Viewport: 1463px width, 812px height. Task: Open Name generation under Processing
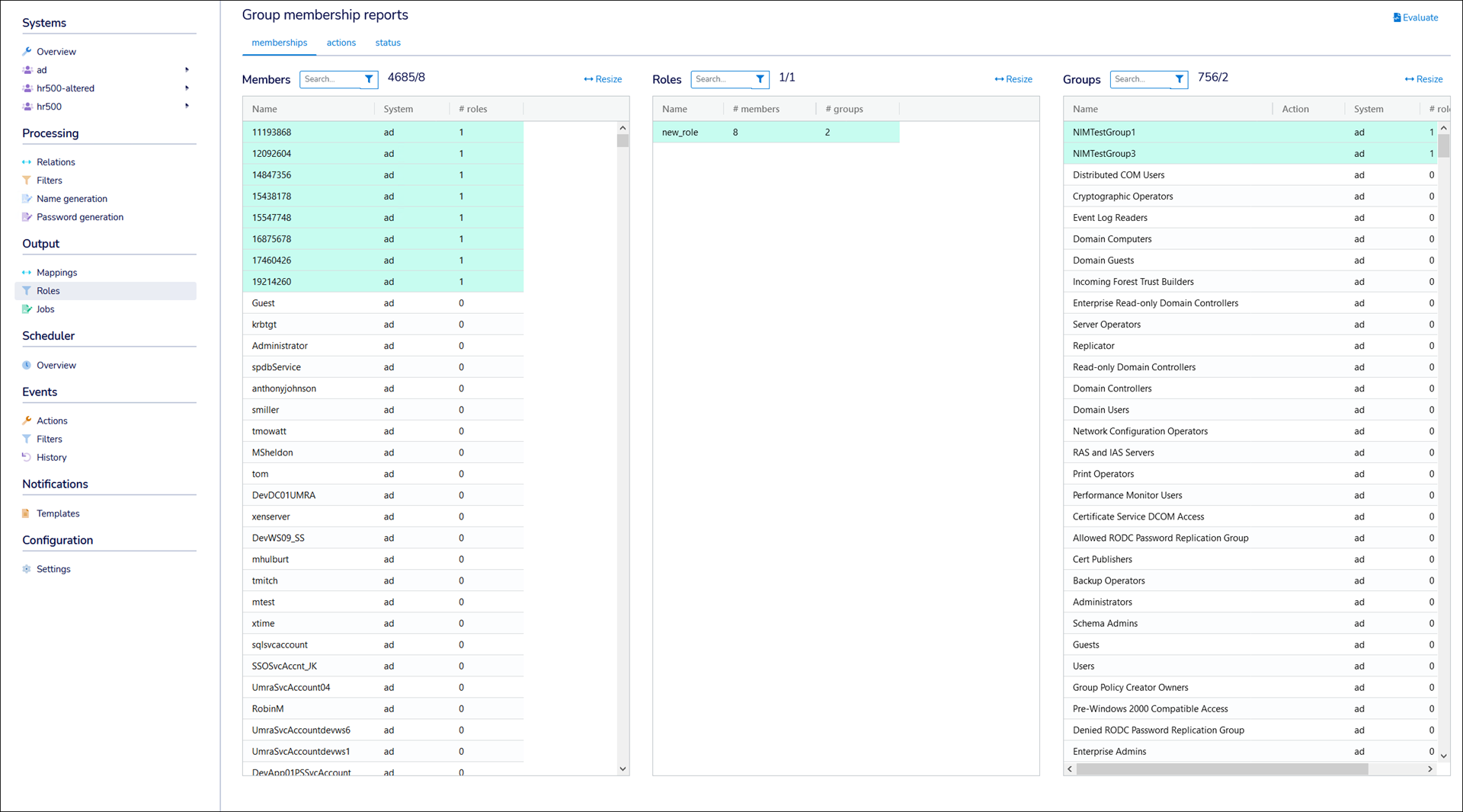72,199
